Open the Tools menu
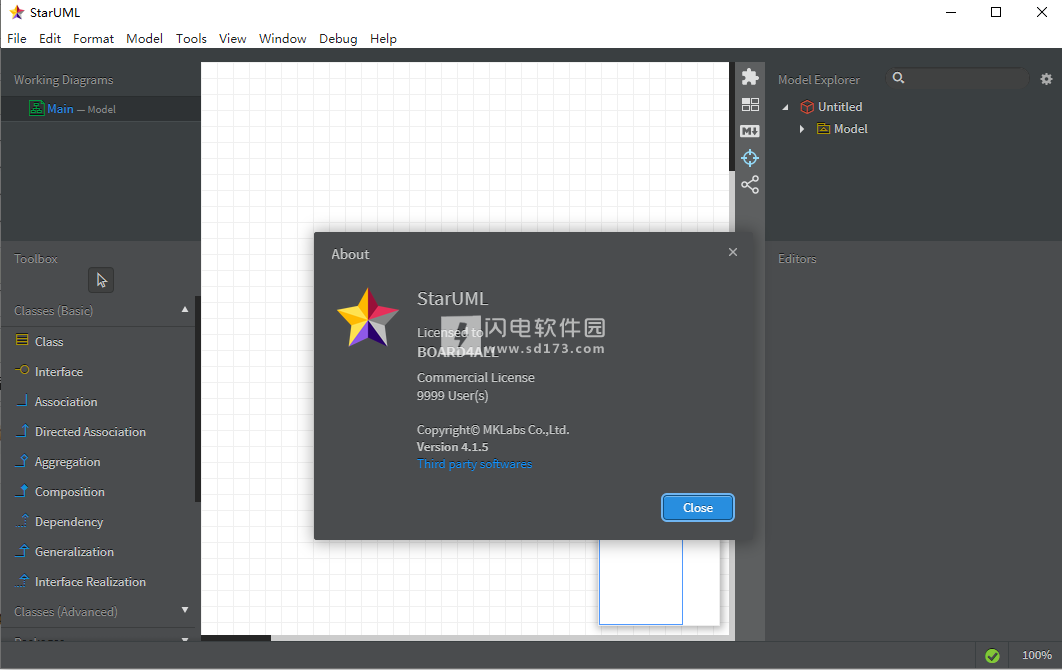Screen dimensions: 1062x670 pos(191,39)
